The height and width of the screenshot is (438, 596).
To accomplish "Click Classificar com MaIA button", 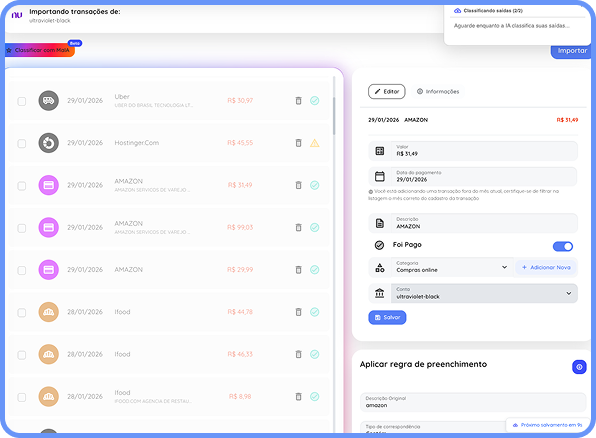I will tap(40, 50).
